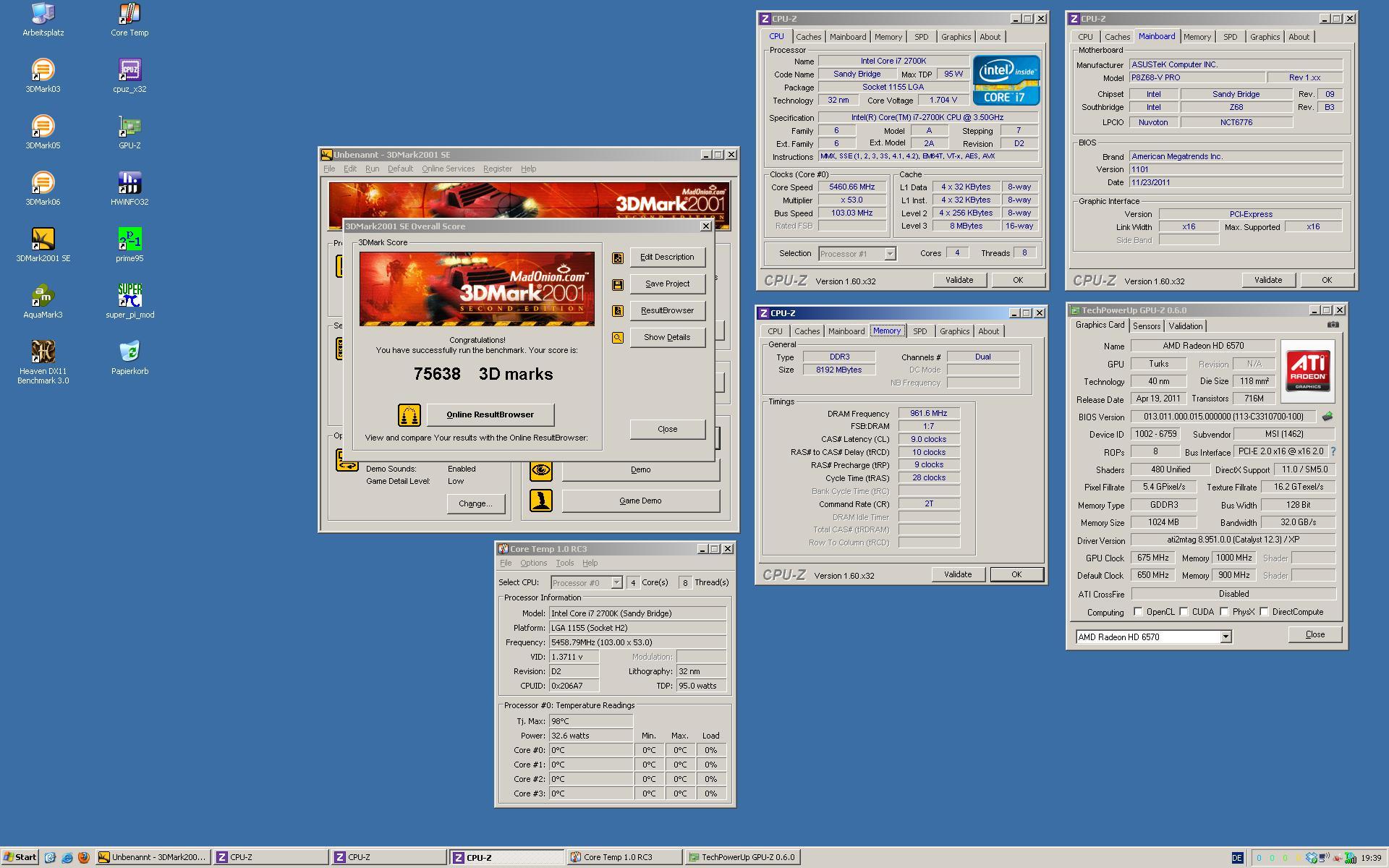Viewport: 1389px width, 868px height.
Task: Click Validate in the CPU-Z Memory window
Action: point(957,574)
